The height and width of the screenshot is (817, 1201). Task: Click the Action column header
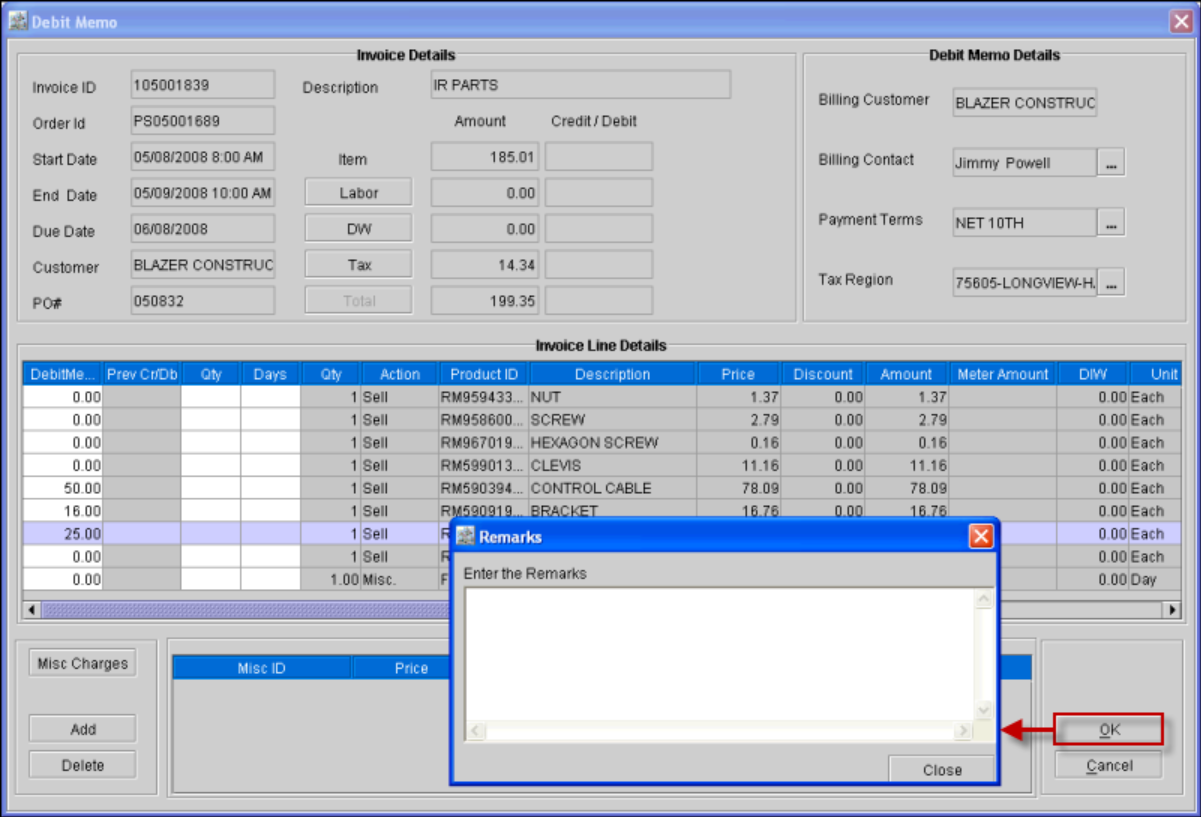click(x=400, y=374)
